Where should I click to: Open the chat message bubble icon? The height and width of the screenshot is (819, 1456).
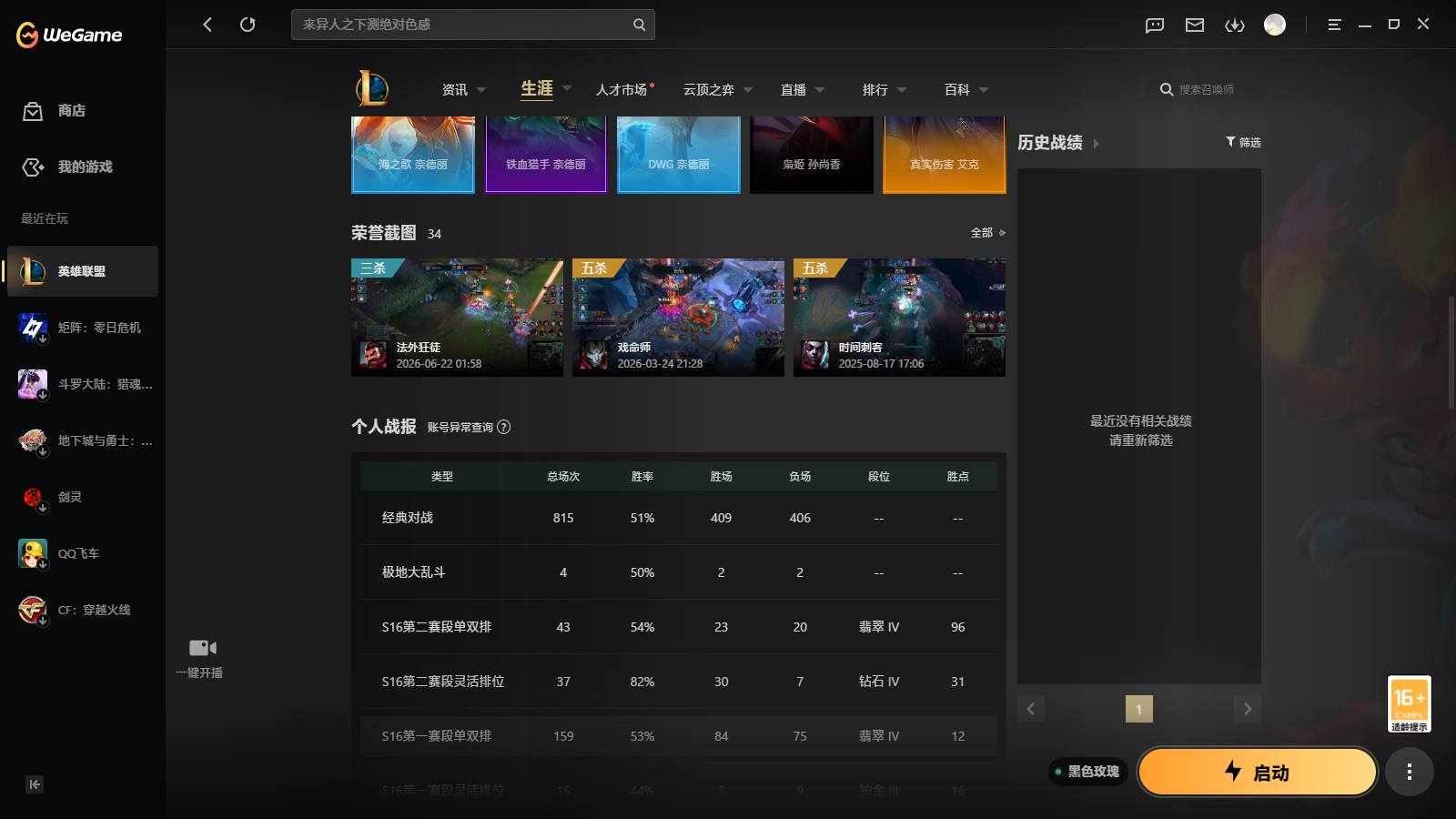[1155, 25]
